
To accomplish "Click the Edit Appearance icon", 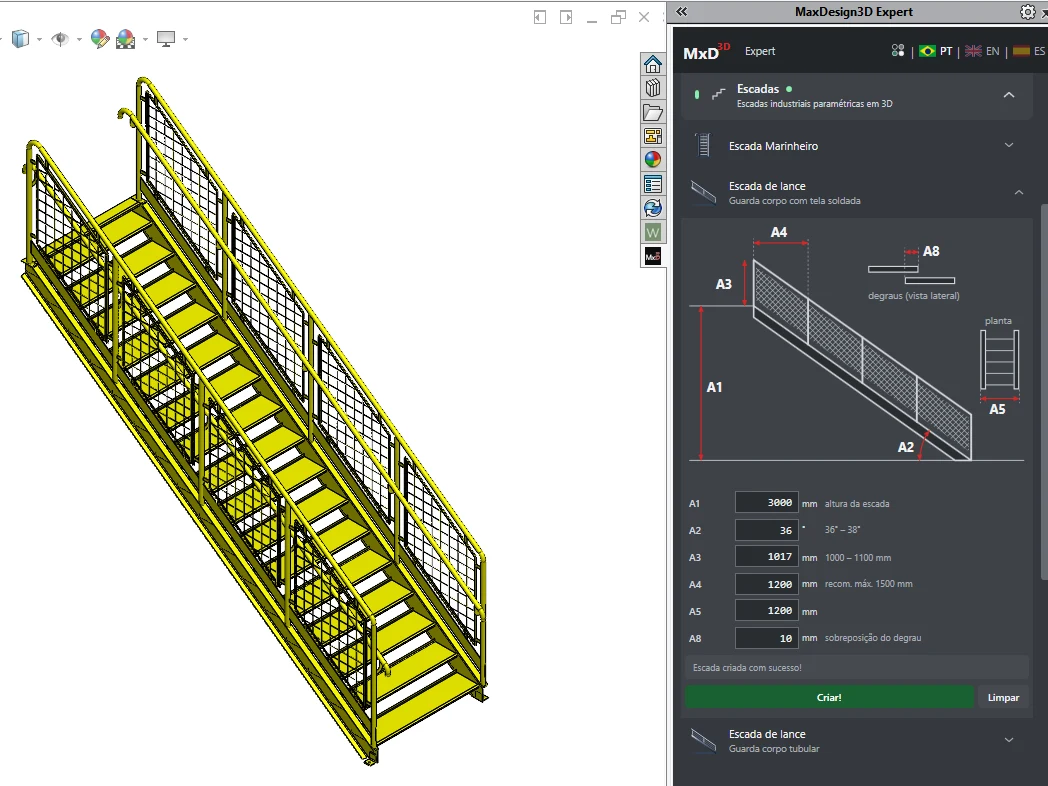I will click(x=100, y=39).
